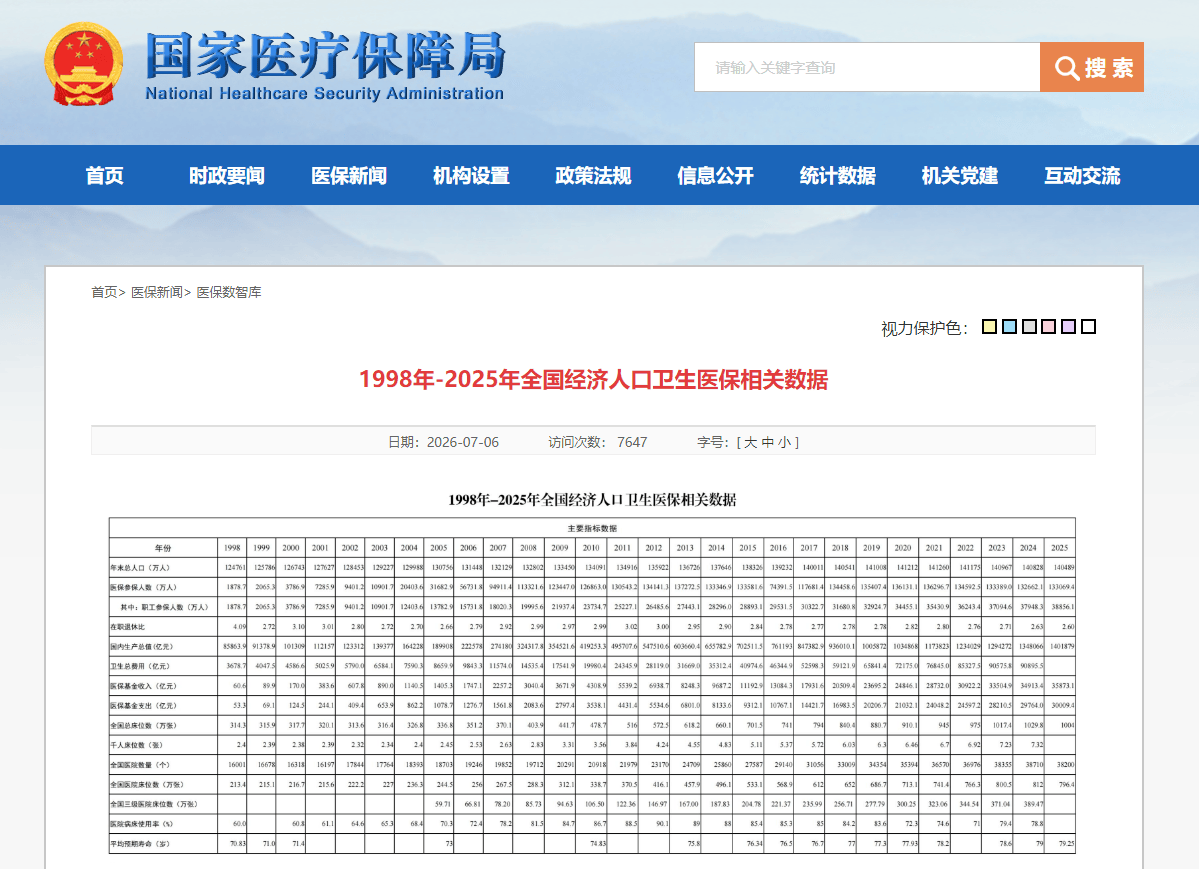The height and width of the screenshot is (869, 1199).
Task: Choose the white eye-protection color swatch
Action: coord(1089,327)
